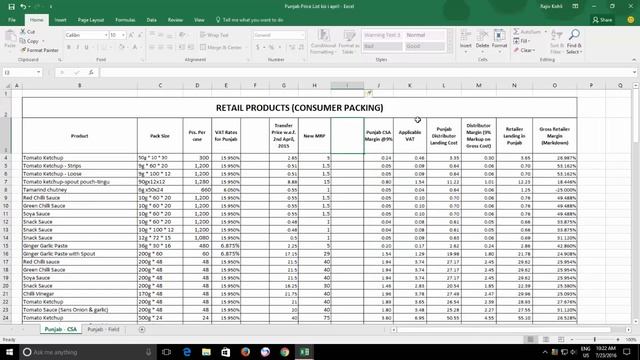The height and width of the screenshot is (360, 640).
Task: Click the Increase Font Size icon
Action: [x=131, y=35]
